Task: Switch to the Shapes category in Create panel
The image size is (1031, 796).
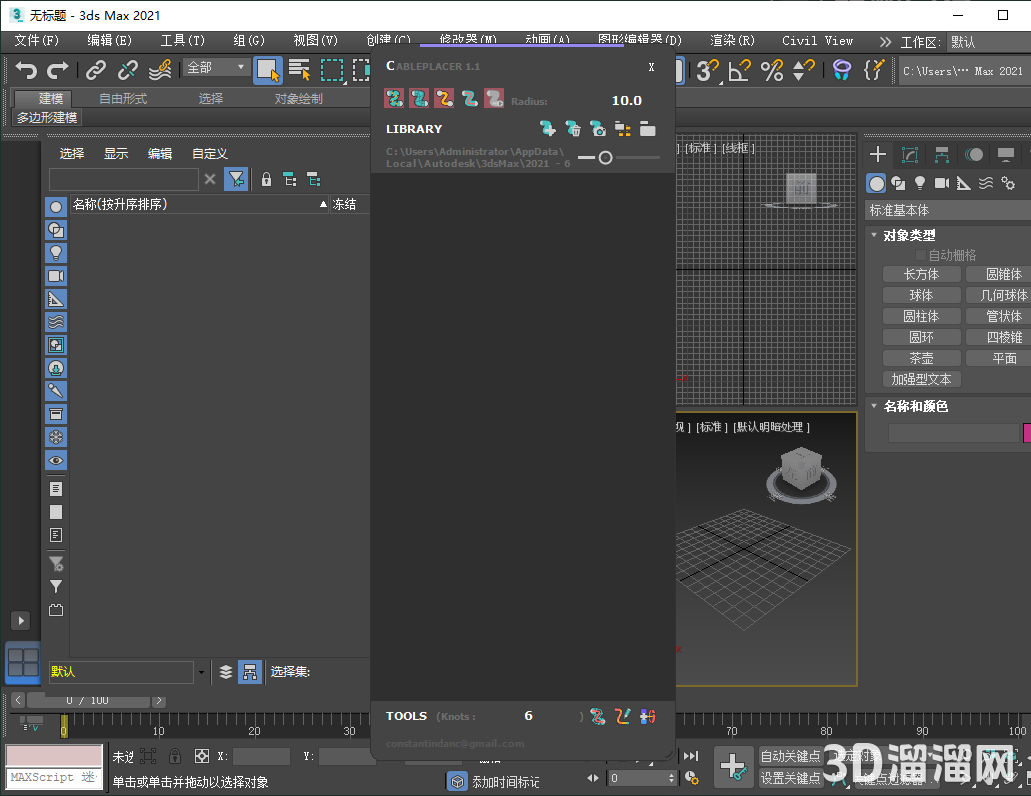Action: click(898, 183)
